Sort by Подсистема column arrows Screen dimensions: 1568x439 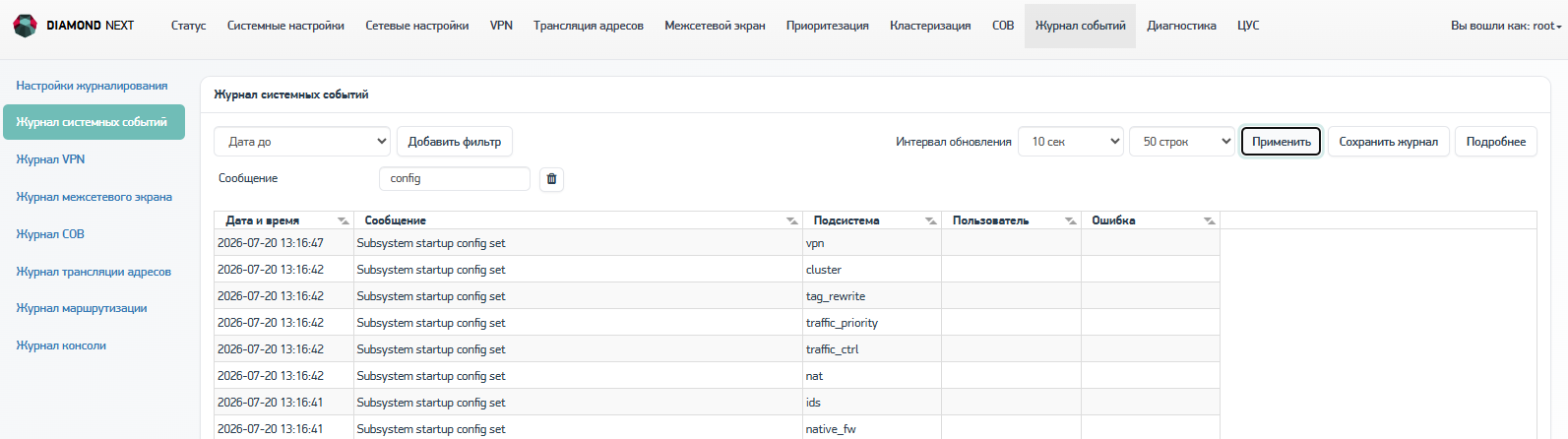click(931, 220)
